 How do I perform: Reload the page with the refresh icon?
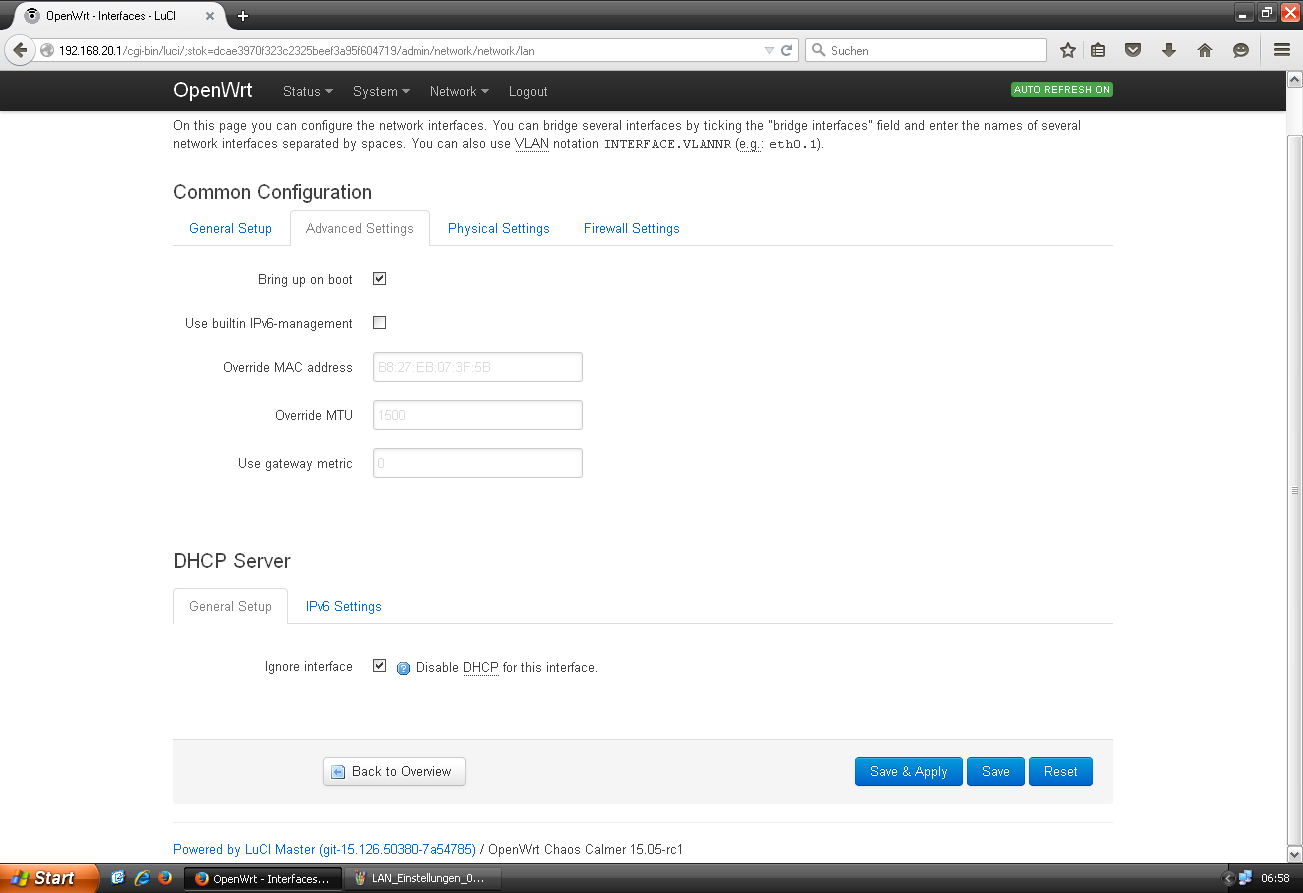[x=787, y=50]
